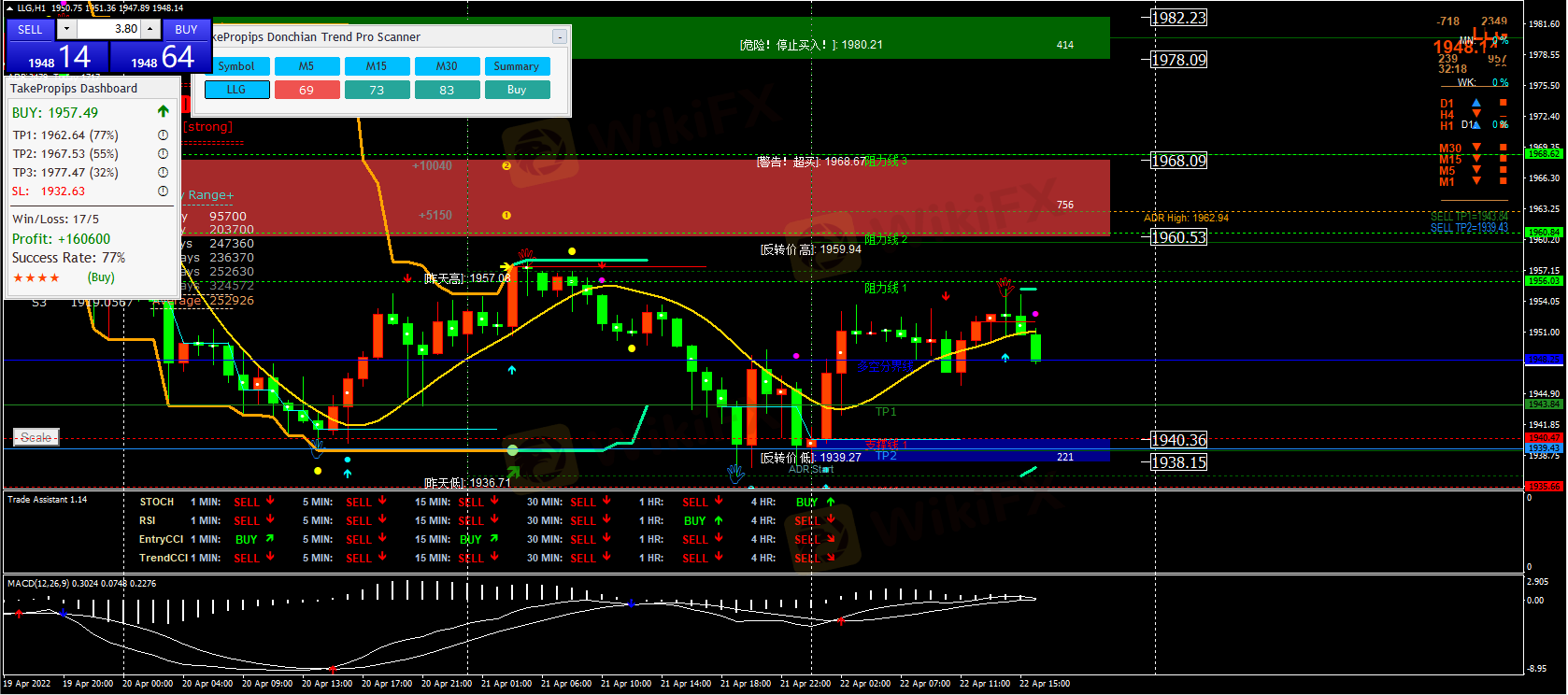Click the SELL one-click trading button

click(30, 29)
